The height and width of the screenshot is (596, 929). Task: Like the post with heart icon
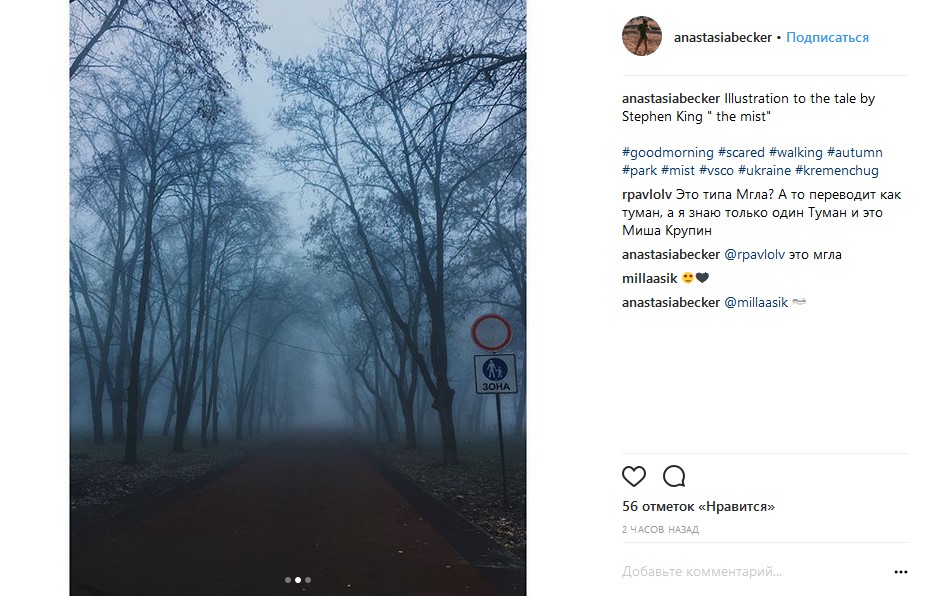634,476
